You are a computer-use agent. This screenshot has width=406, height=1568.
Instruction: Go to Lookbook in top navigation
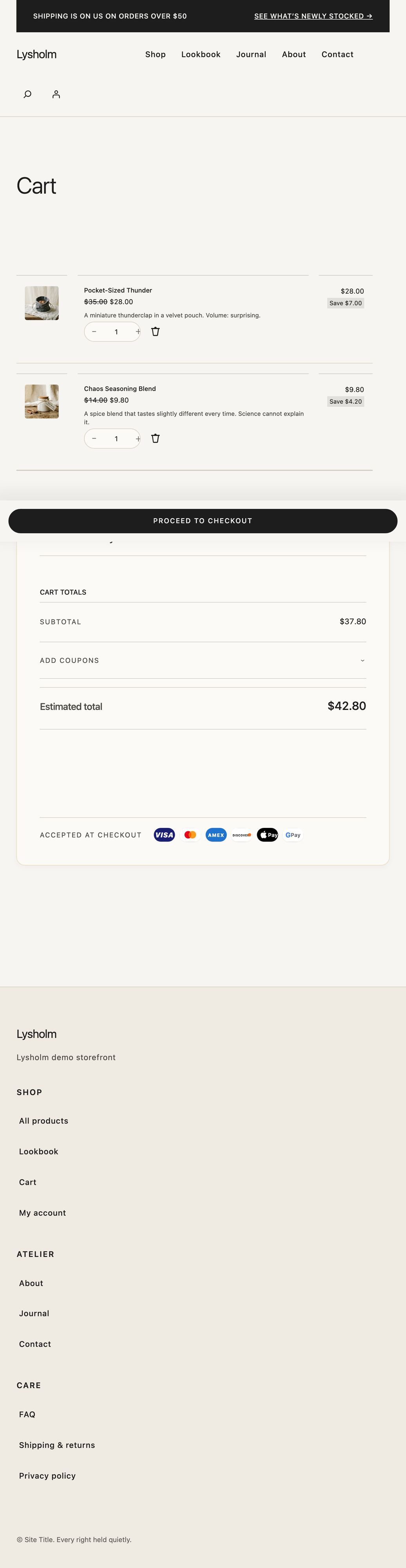(201, 55)
